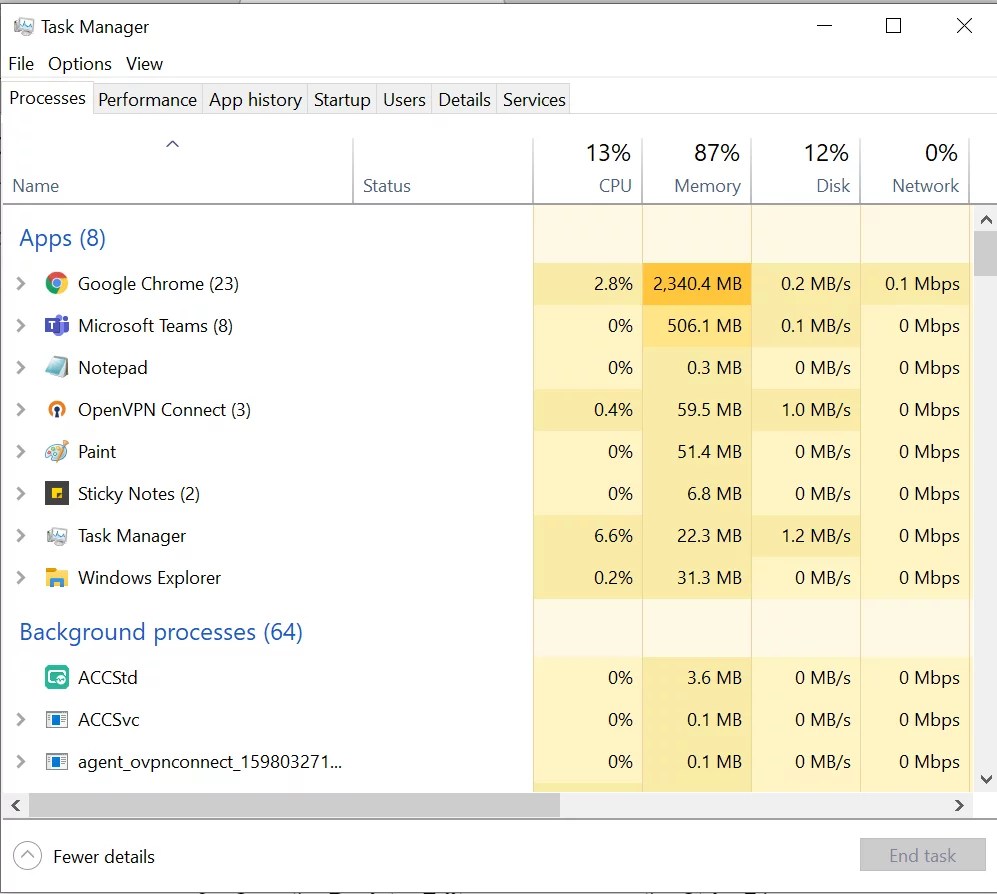Screen dimensions: 997x894
Task: Select the Google Chrome (23) process name
Action: click(x=158, y=284)
